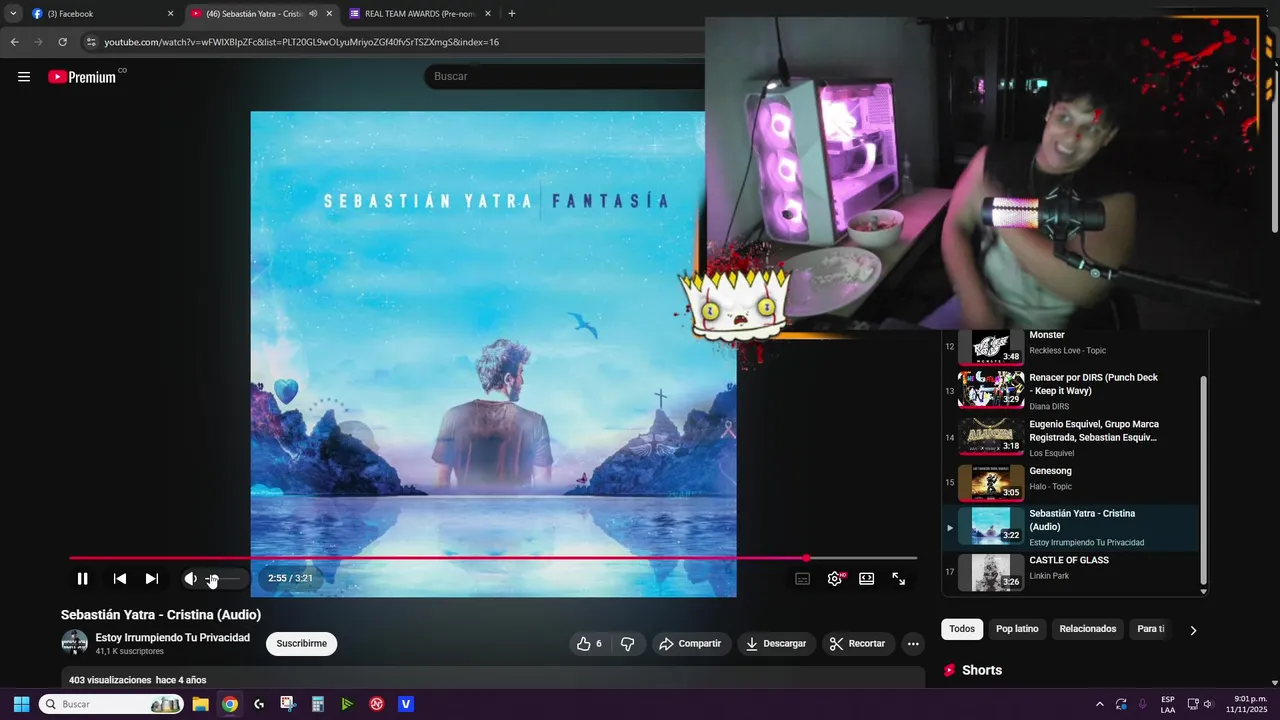Open the Windows Start menu

(21, 704)
